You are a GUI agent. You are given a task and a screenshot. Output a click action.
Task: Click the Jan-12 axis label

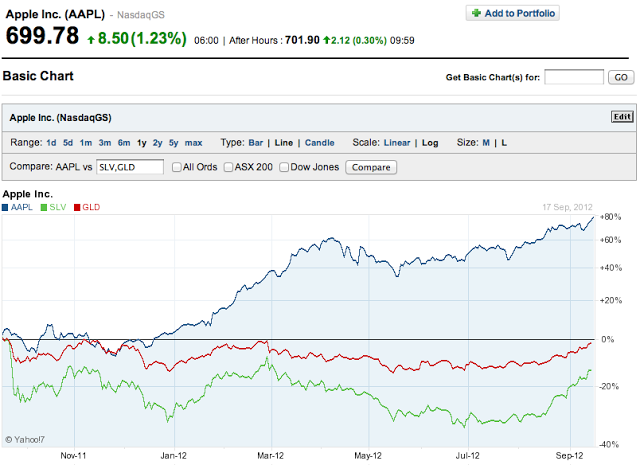coord(173,456)
